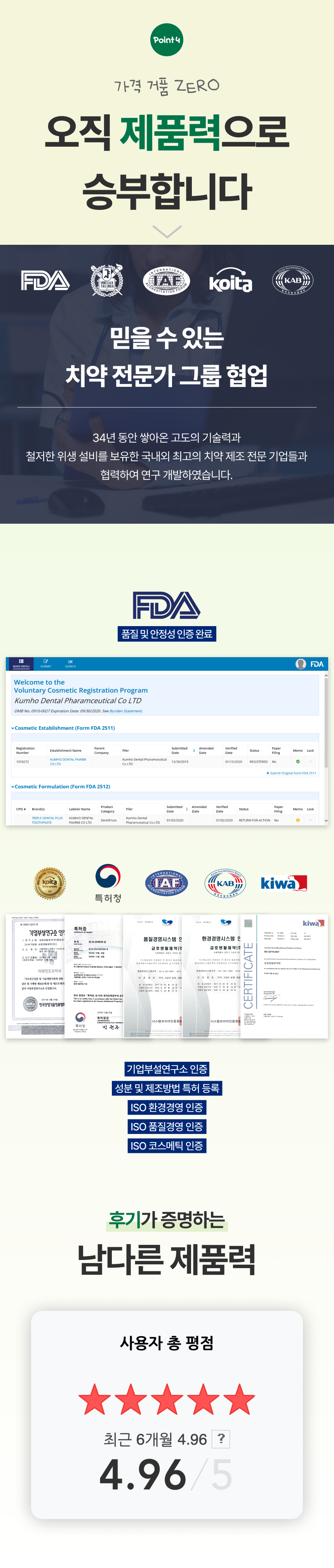Click the 품질 및 안정성 인증 완료 label
The image size is (334, 1568).
pyautogui.click(x=167, y=633)
